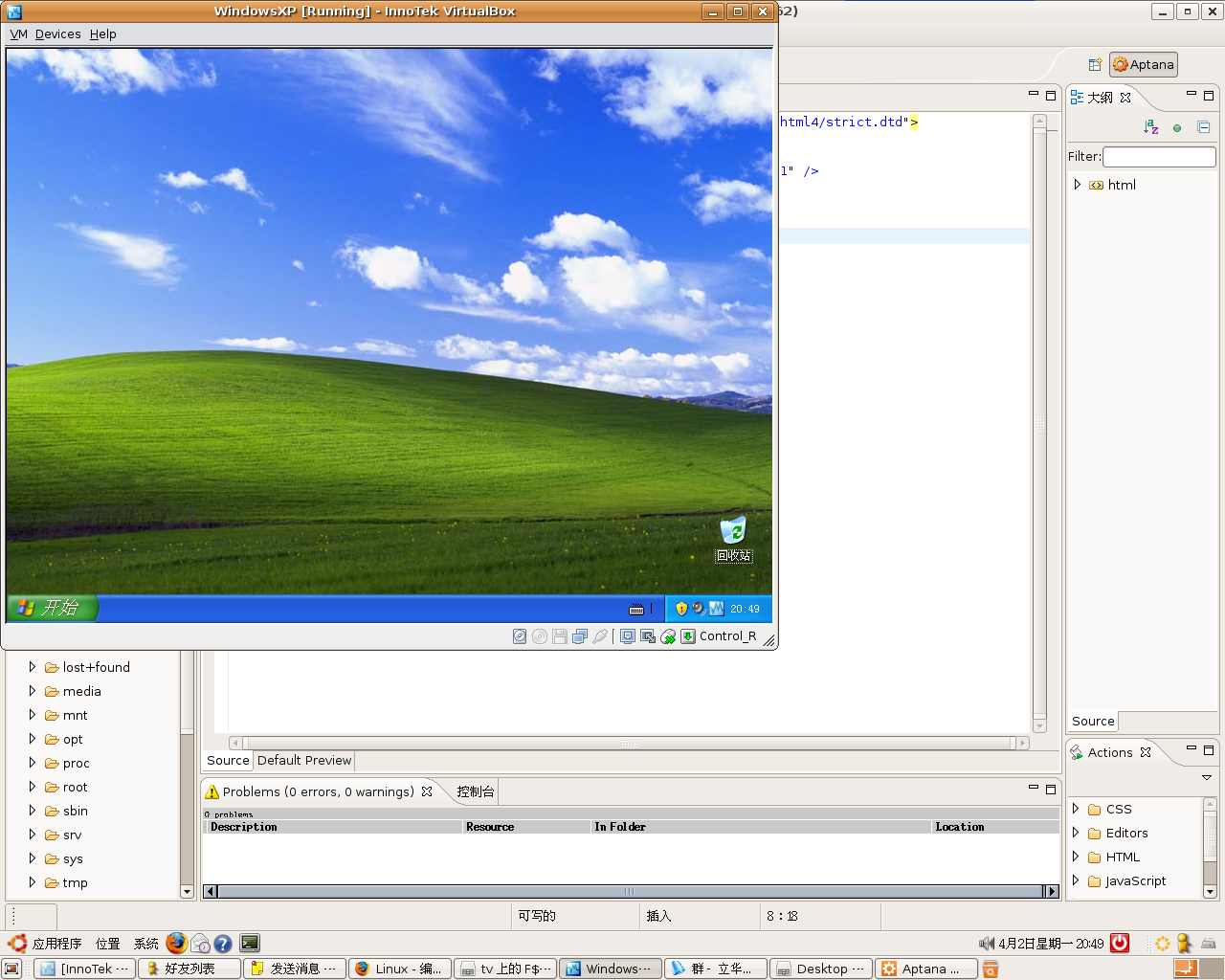Click the Windows XP Start button
The width and height of the screenshot is (1225, 980).
pos(52,608)
